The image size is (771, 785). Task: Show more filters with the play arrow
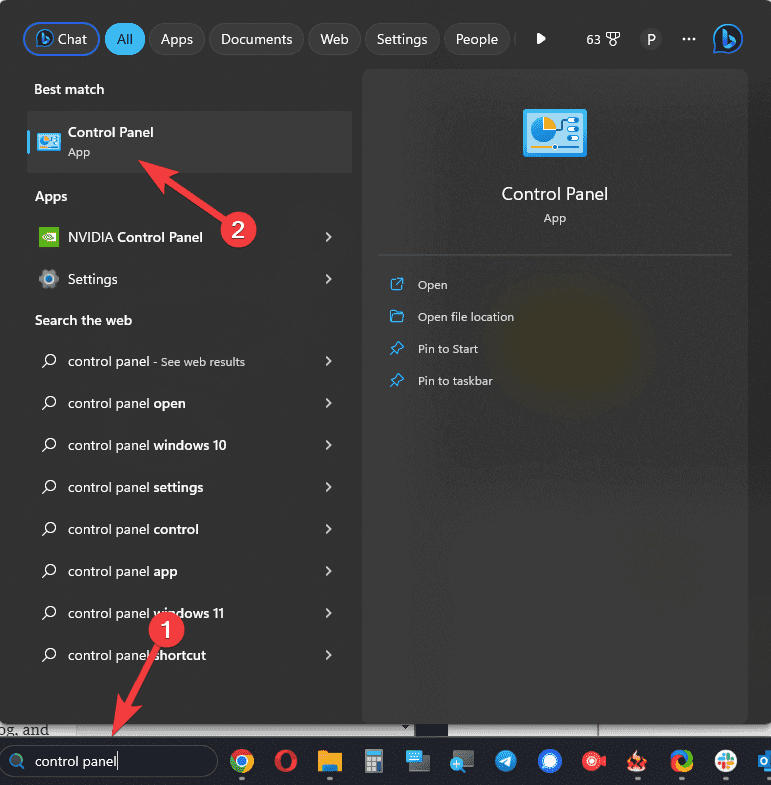point(541,39)
